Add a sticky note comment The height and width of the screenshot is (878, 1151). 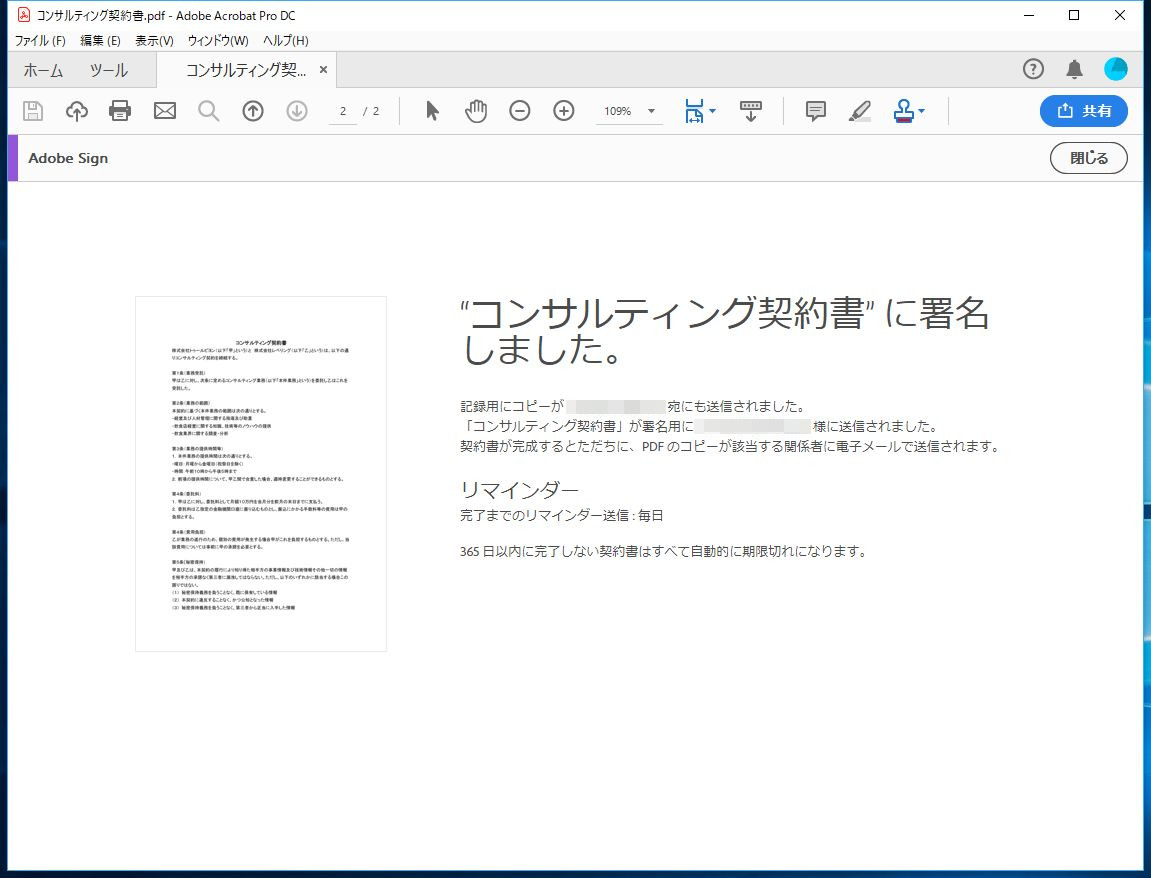tap(816, 111)
